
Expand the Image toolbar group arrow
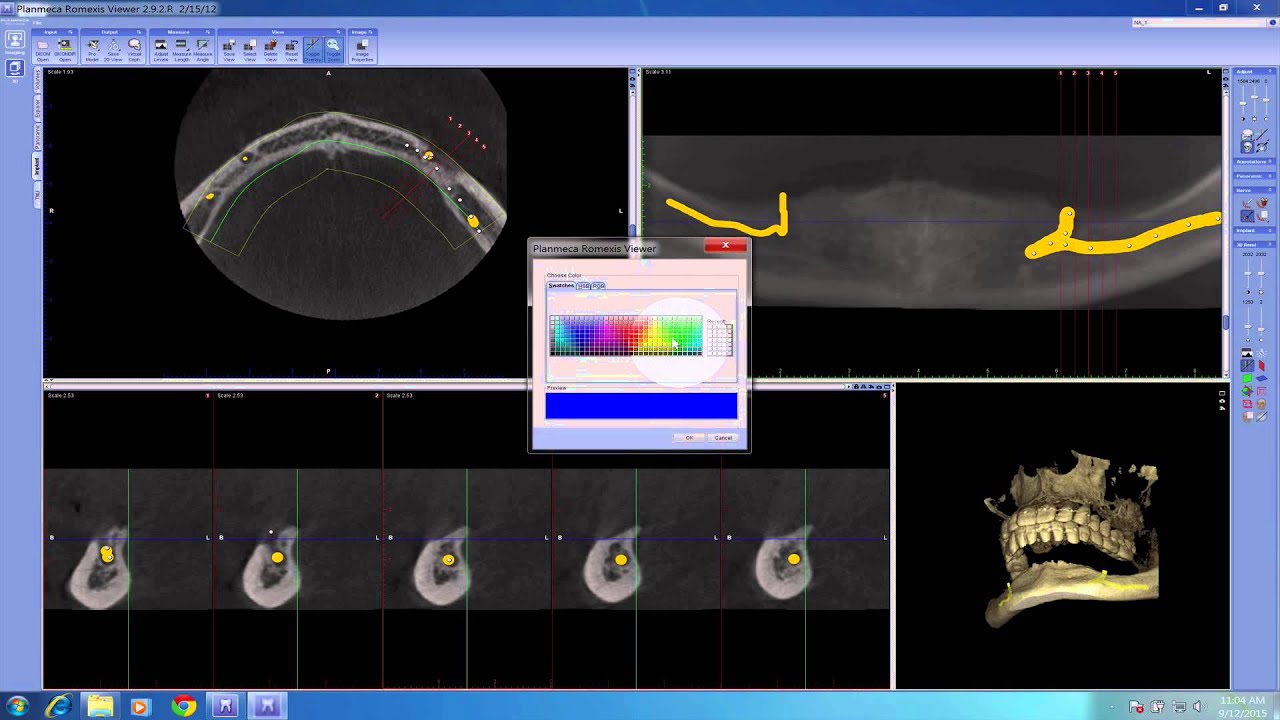click(371, 32)
